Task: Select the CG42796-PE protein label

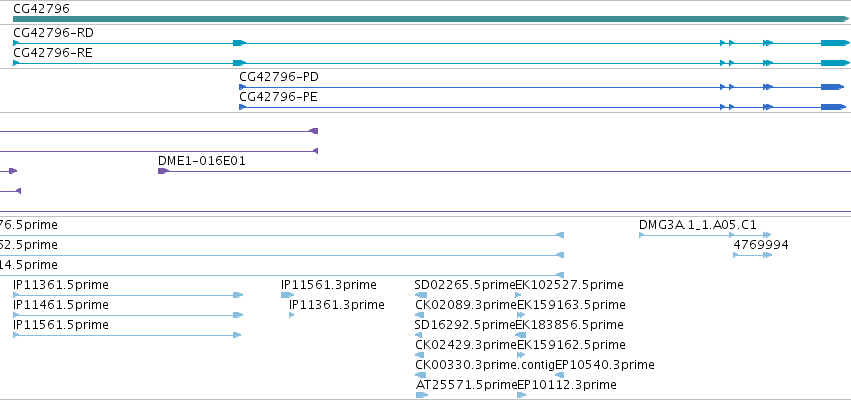Action: pos(278,97)
